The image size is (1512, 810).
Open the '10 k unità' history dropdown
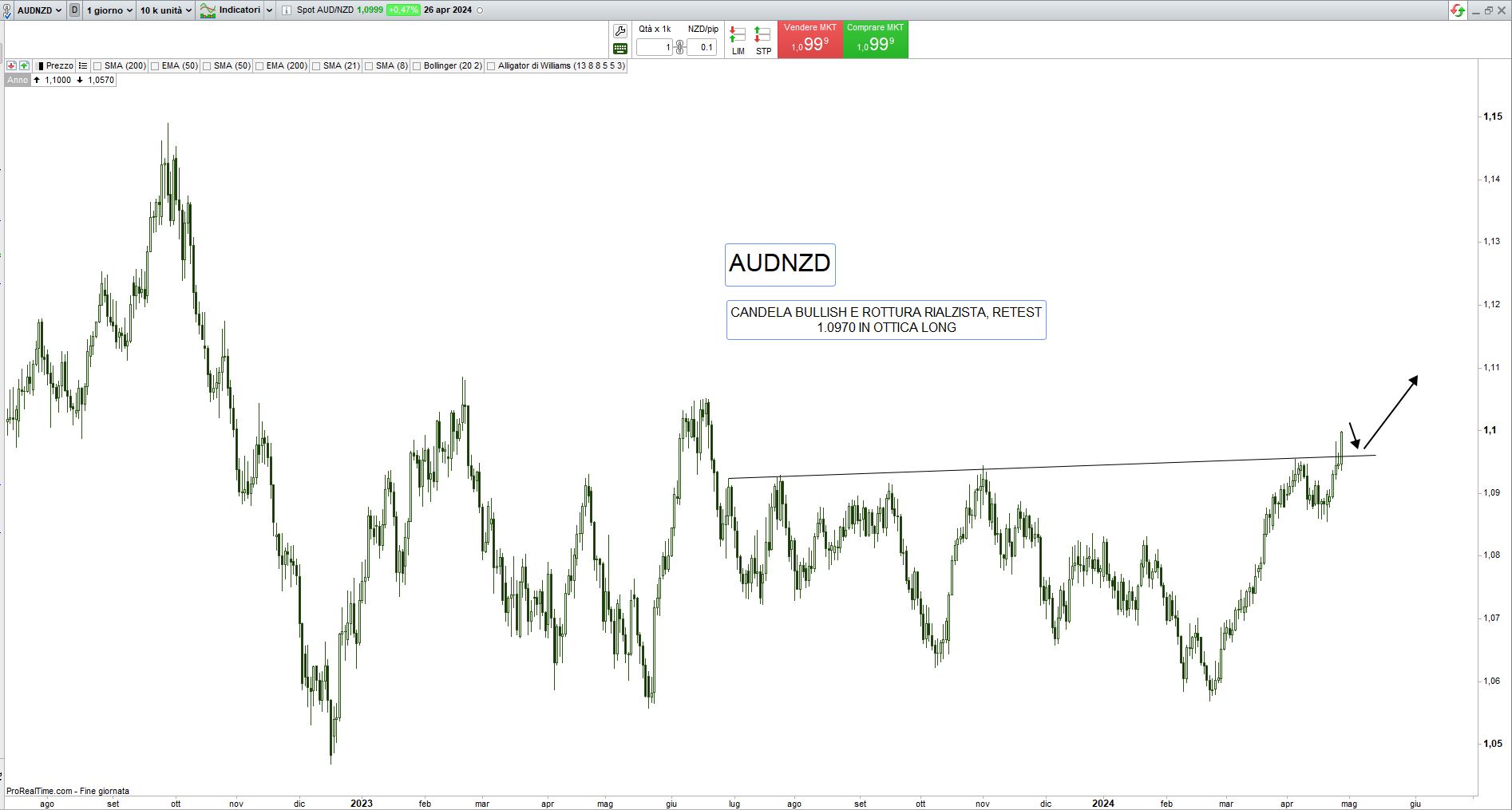[x=166, y=10]
